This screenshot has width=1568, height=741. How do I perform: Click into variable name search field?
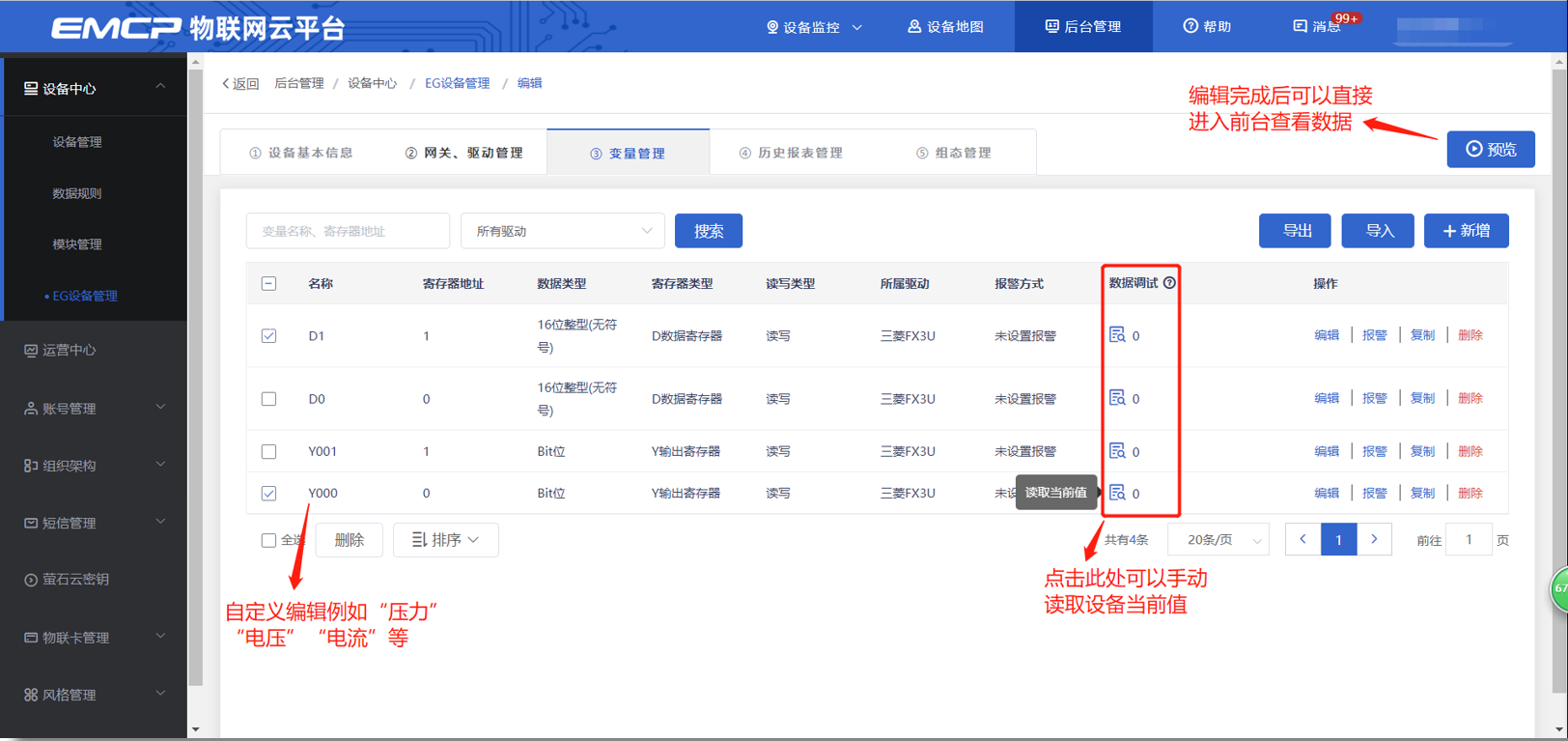349,231
